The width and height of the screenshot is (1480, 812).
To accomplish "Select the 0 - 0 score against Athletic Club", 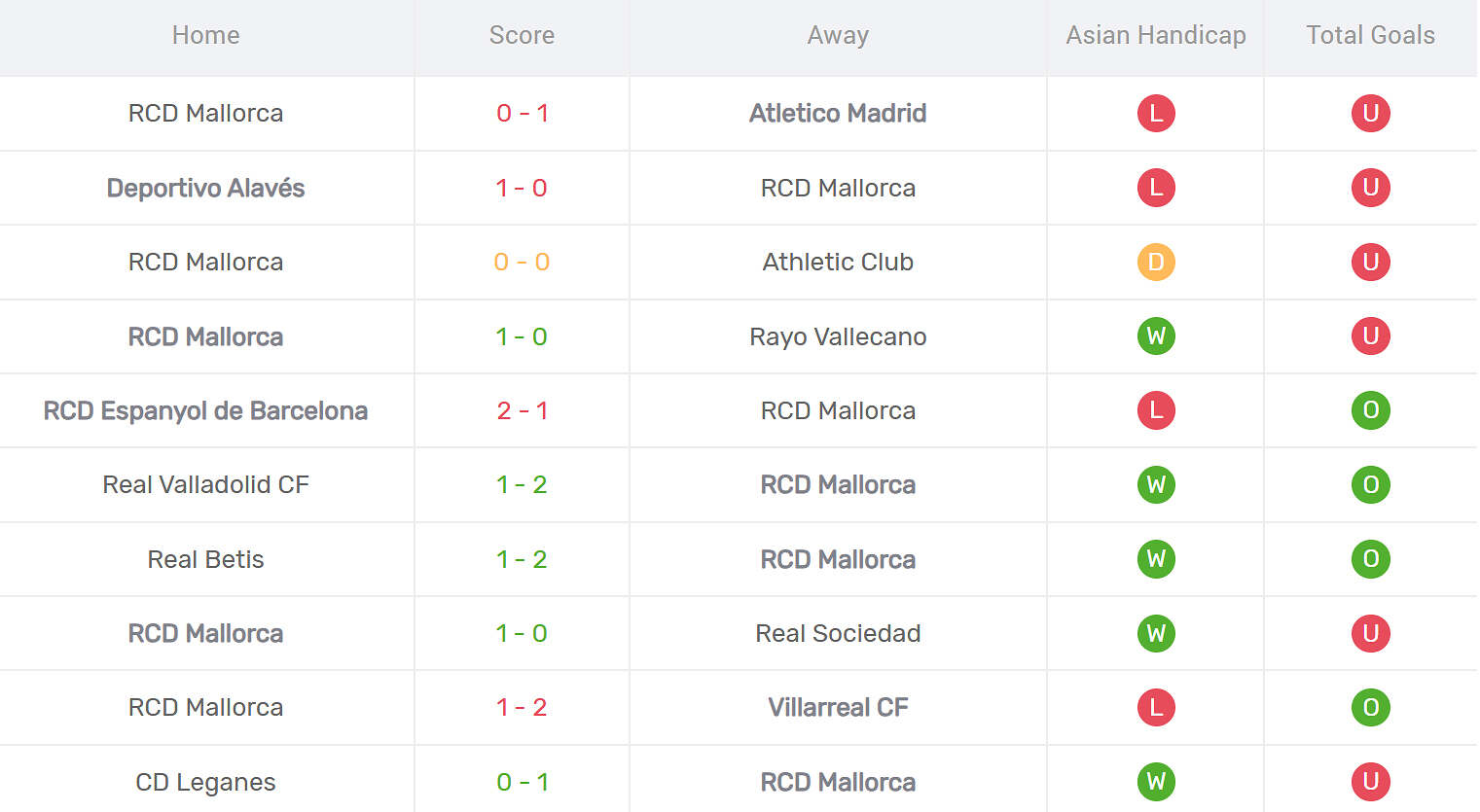I will click(x=522, y=262).
